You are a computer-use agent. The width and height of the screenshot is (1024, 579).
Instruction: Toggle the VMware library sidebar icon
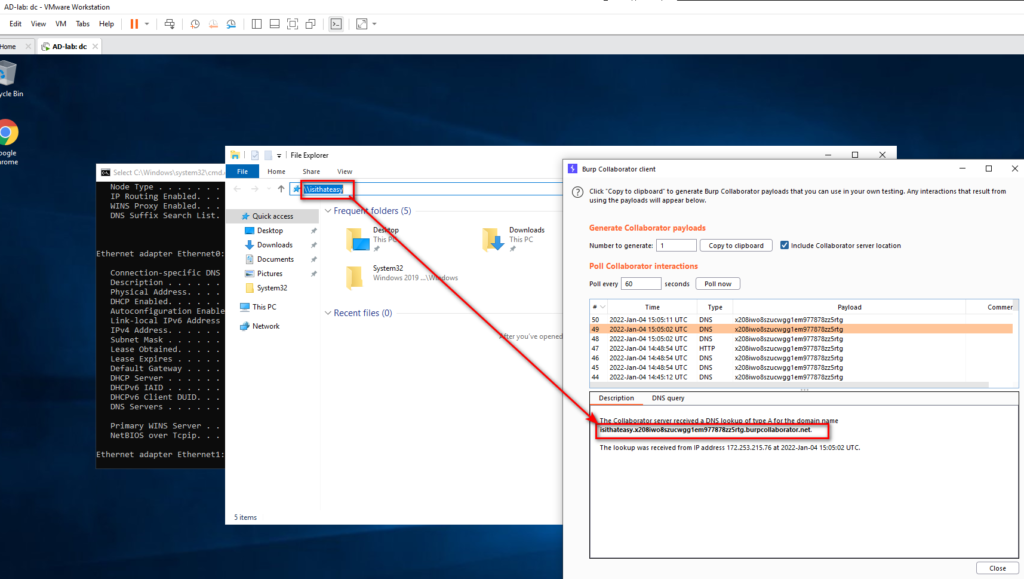(257, 24)
